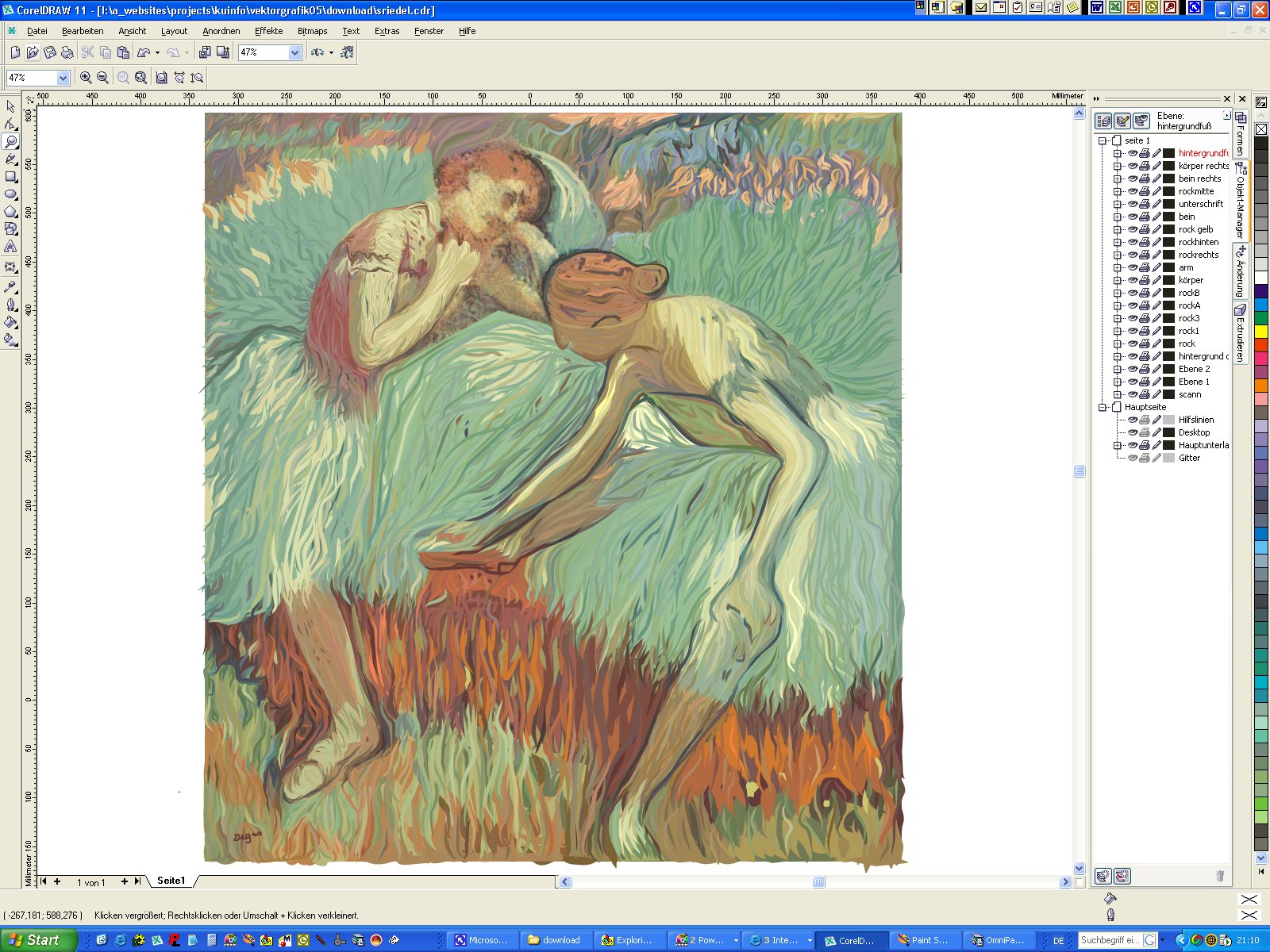The height and width of the screenshot is (952, 1270).
Task: Click the Export icon
Action: click(x=223, y=52)
